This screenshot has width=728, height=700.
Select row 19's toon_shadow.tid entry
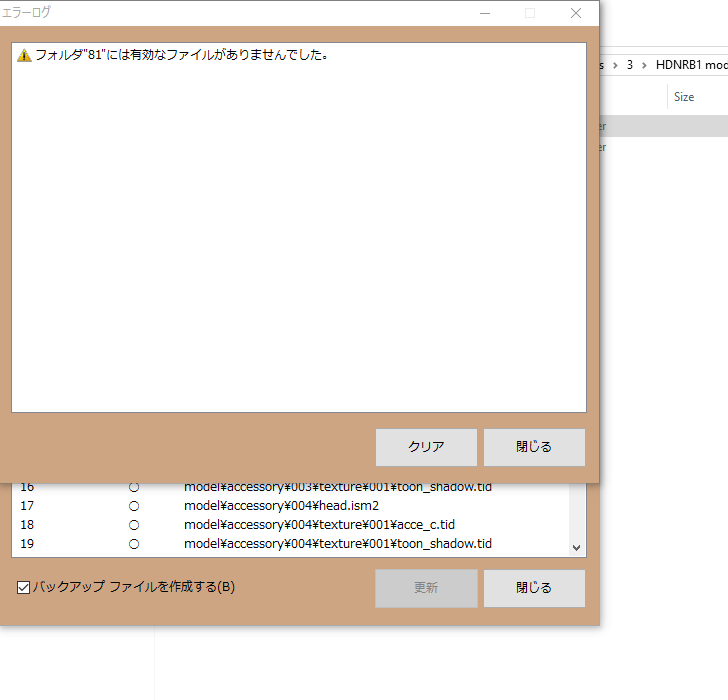pyautogui.click(x=337, y=544)
